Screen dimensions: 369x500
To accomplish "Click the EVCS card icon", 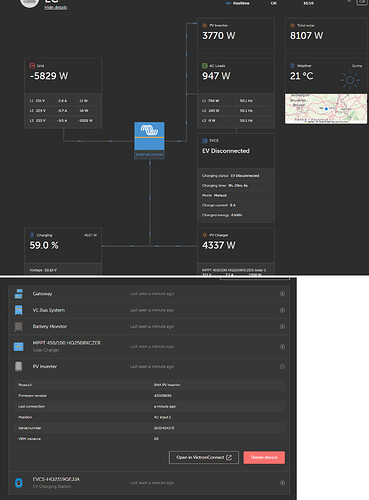I will (205, 141).
